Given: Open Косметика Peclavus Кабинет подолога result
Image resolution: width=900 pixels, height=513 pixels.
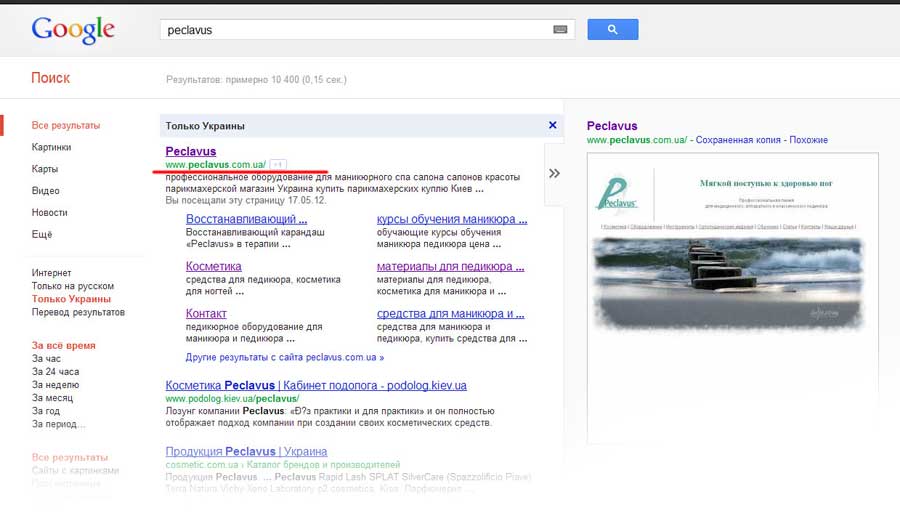Looking at the screenshot, I should [316, 386].
